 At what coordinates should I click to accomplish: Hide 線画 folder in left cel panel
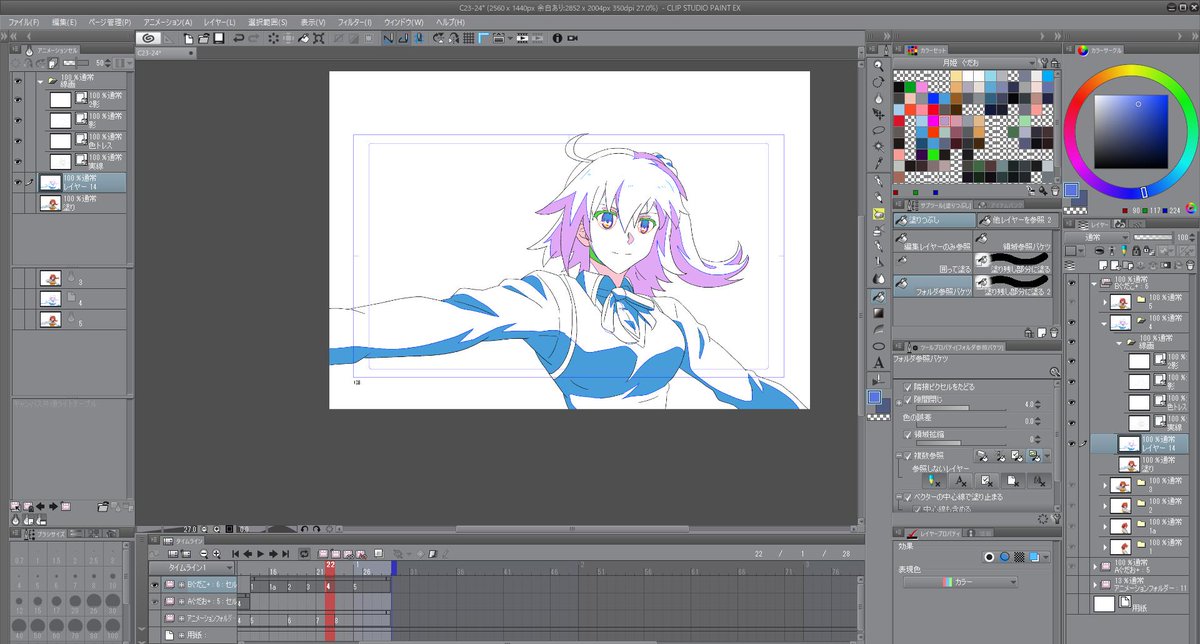18,79
